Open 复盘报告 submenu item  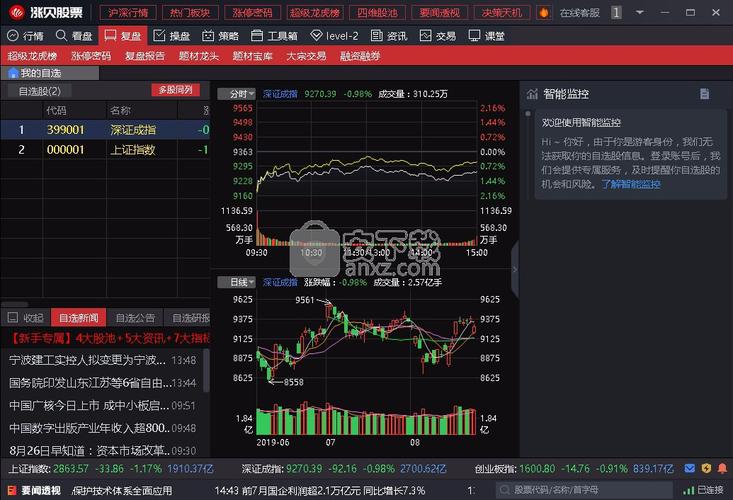145,56
